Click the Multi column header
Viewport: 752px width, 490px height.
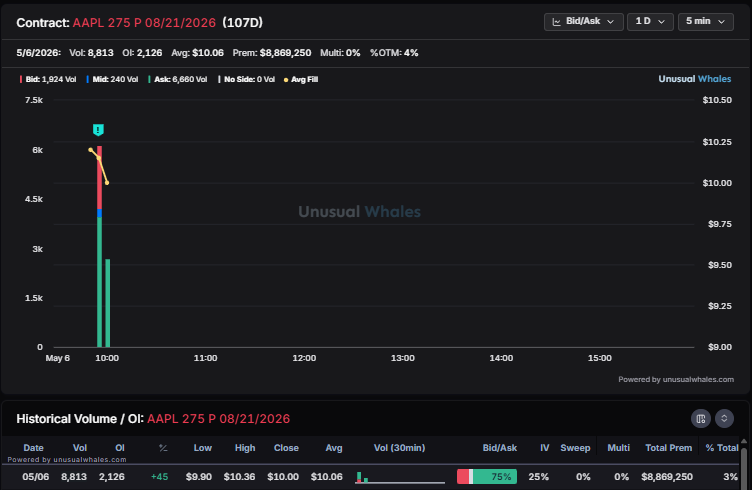pyautogui.click(x=618, y=448)
